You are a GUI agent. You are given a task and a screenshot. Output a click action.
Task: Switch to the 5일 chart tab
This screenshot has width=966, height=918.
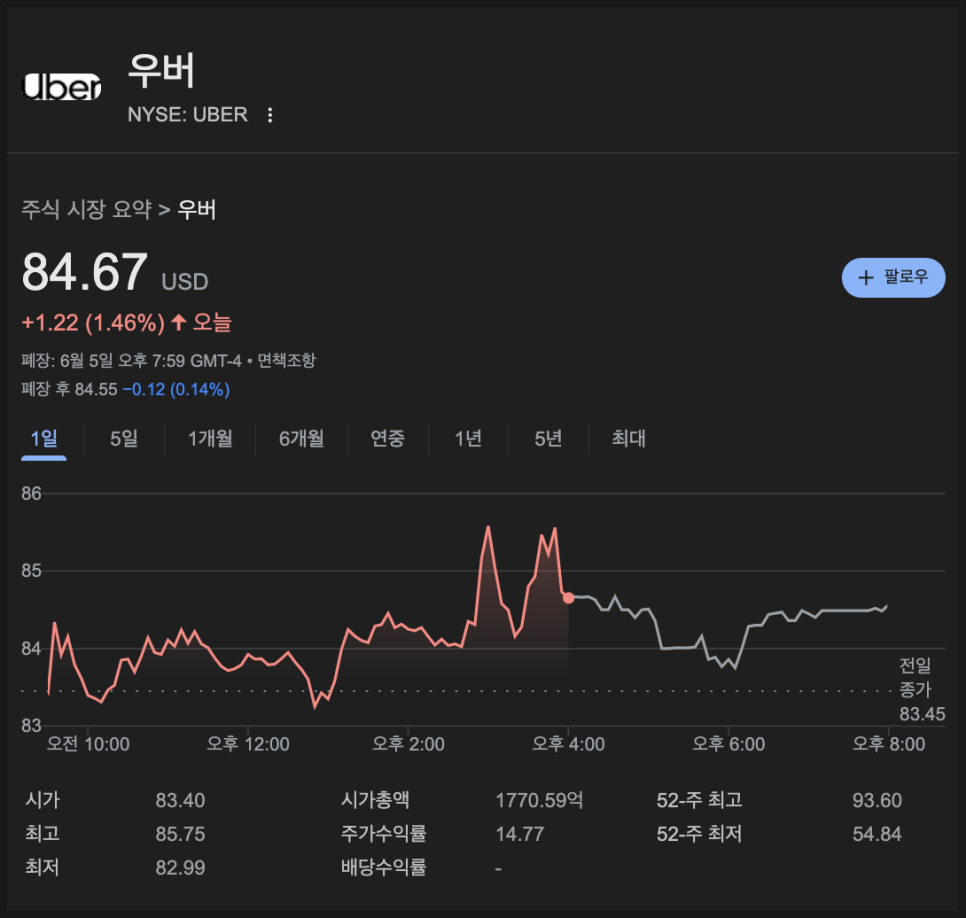pyautogui.click(x=124, y=439)
